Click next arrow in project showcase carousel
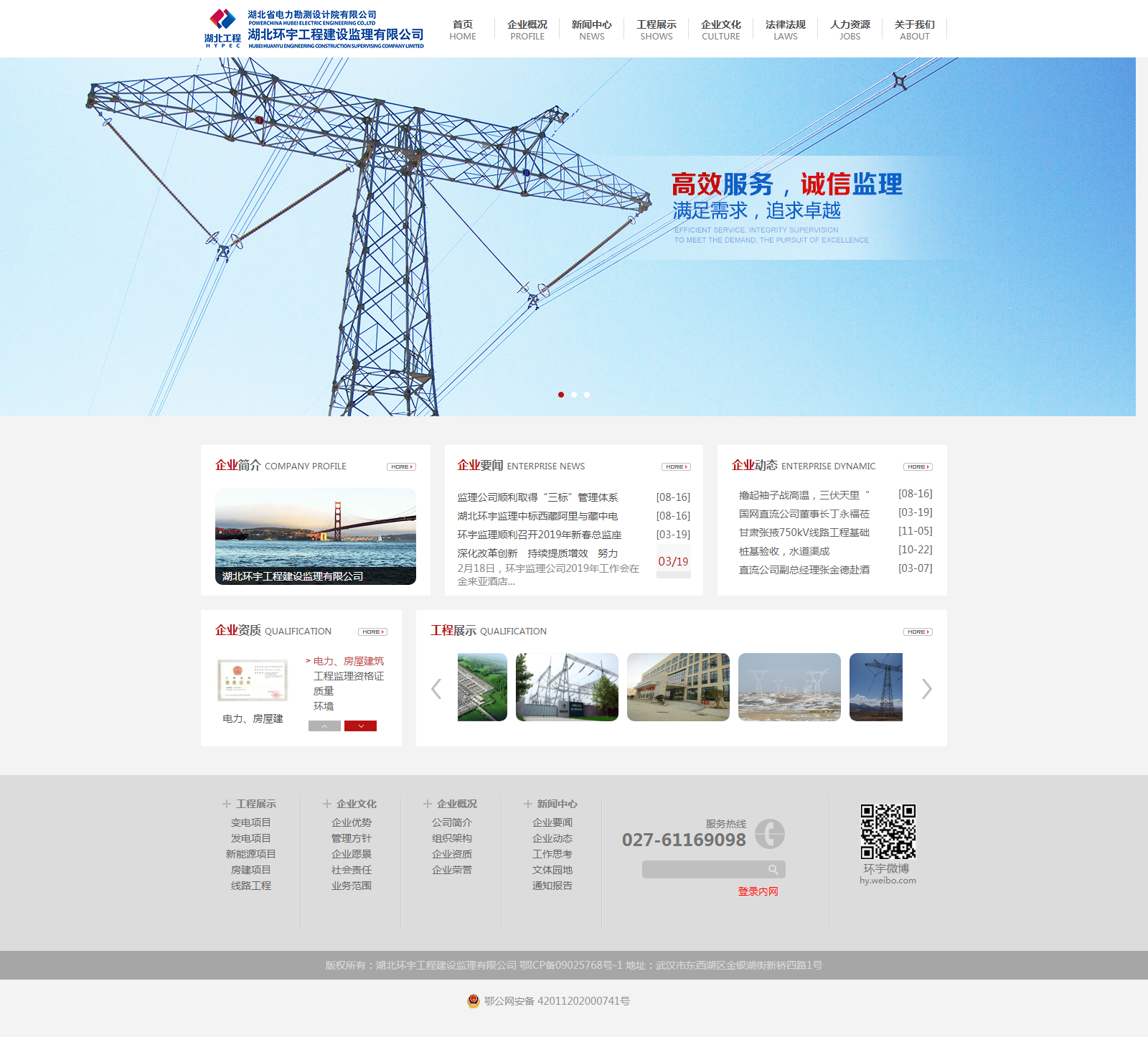1148x1037 pixels. (x=926, y=689)
